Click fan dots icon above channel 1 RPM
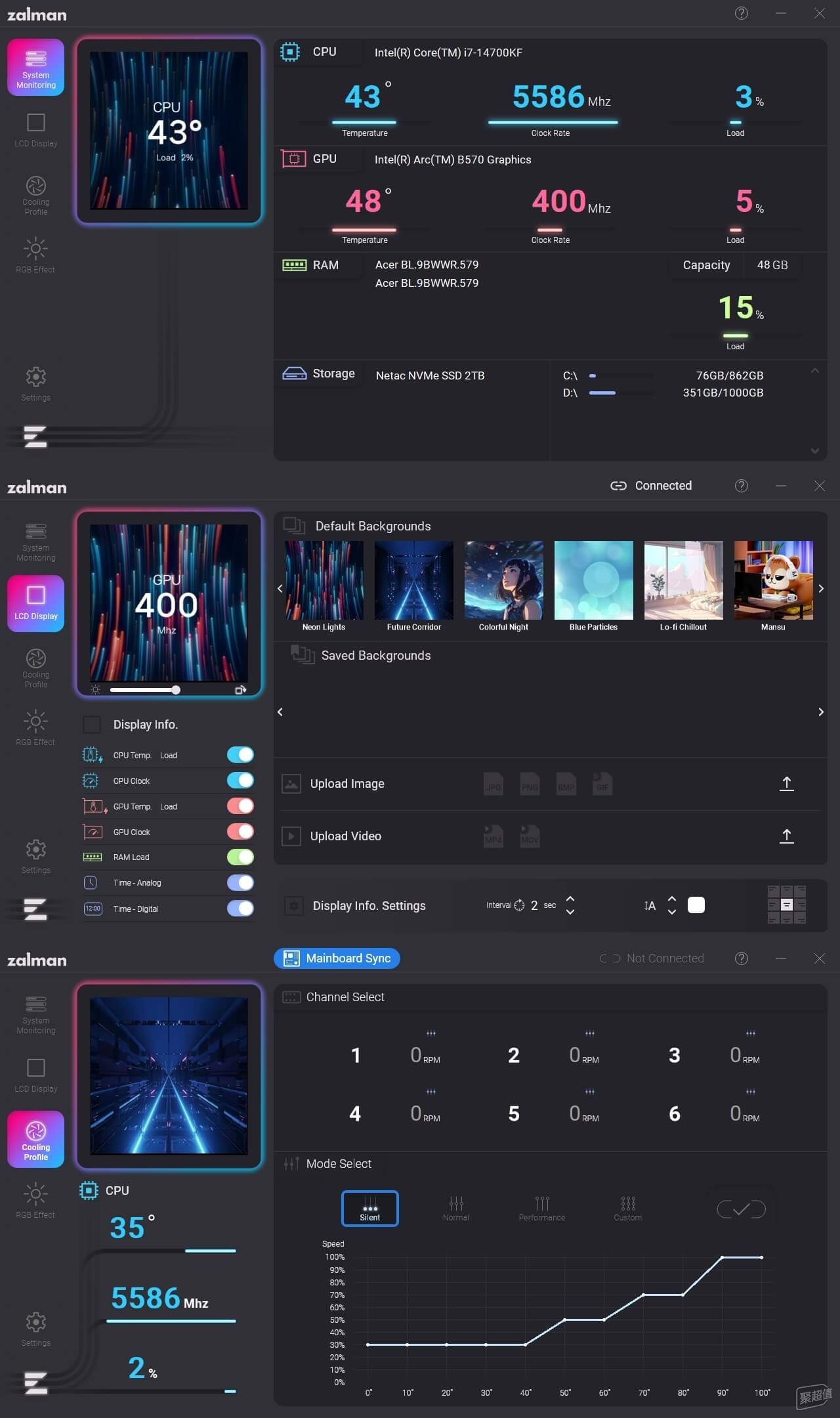The width and height of the screenshot is (840, 1418). pyautogui.click(x=431, y=1033)
